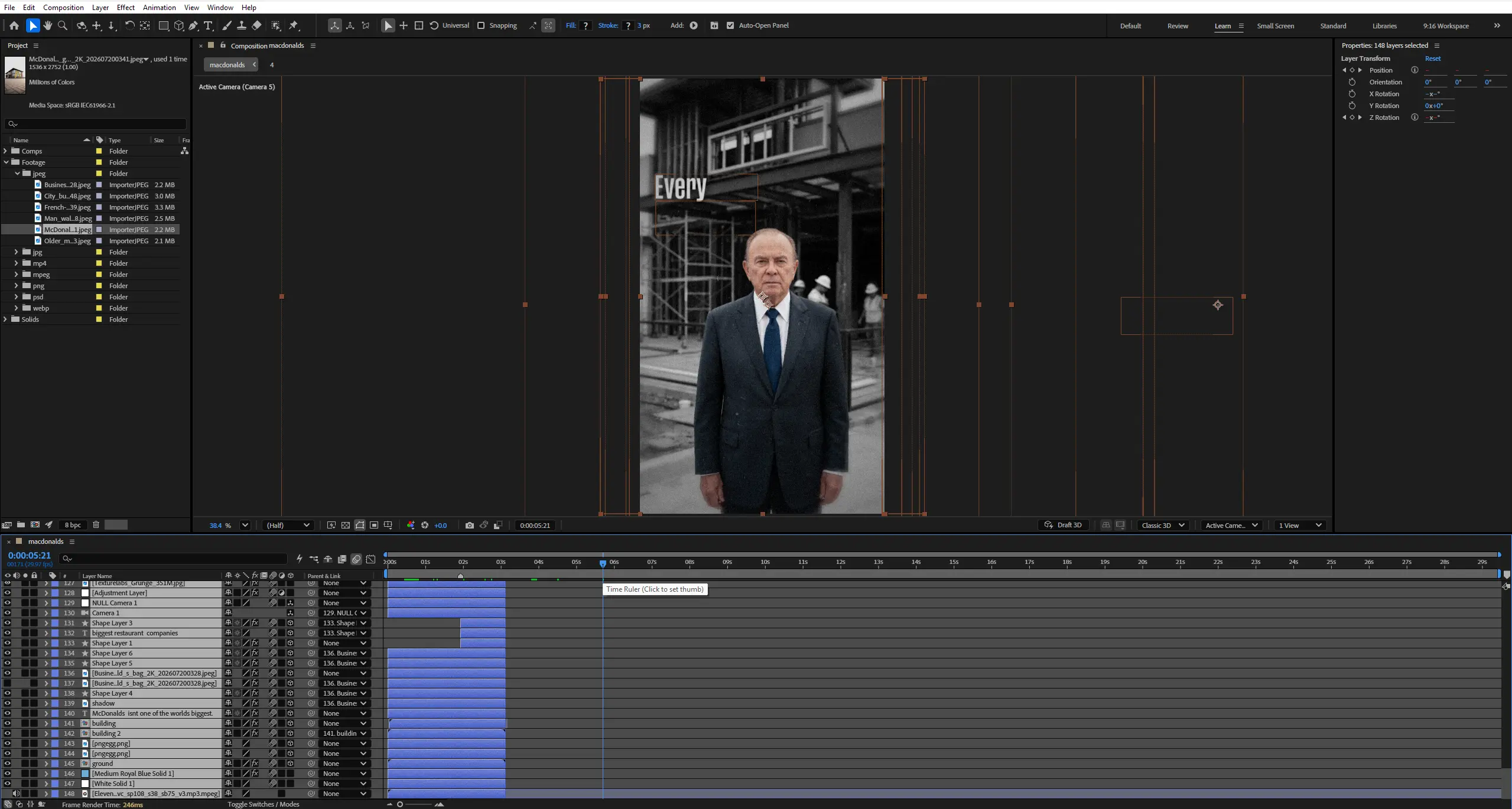Screen dimensions: 1512x809
Task: Expand the Solids folder
Action: [6, 319]
